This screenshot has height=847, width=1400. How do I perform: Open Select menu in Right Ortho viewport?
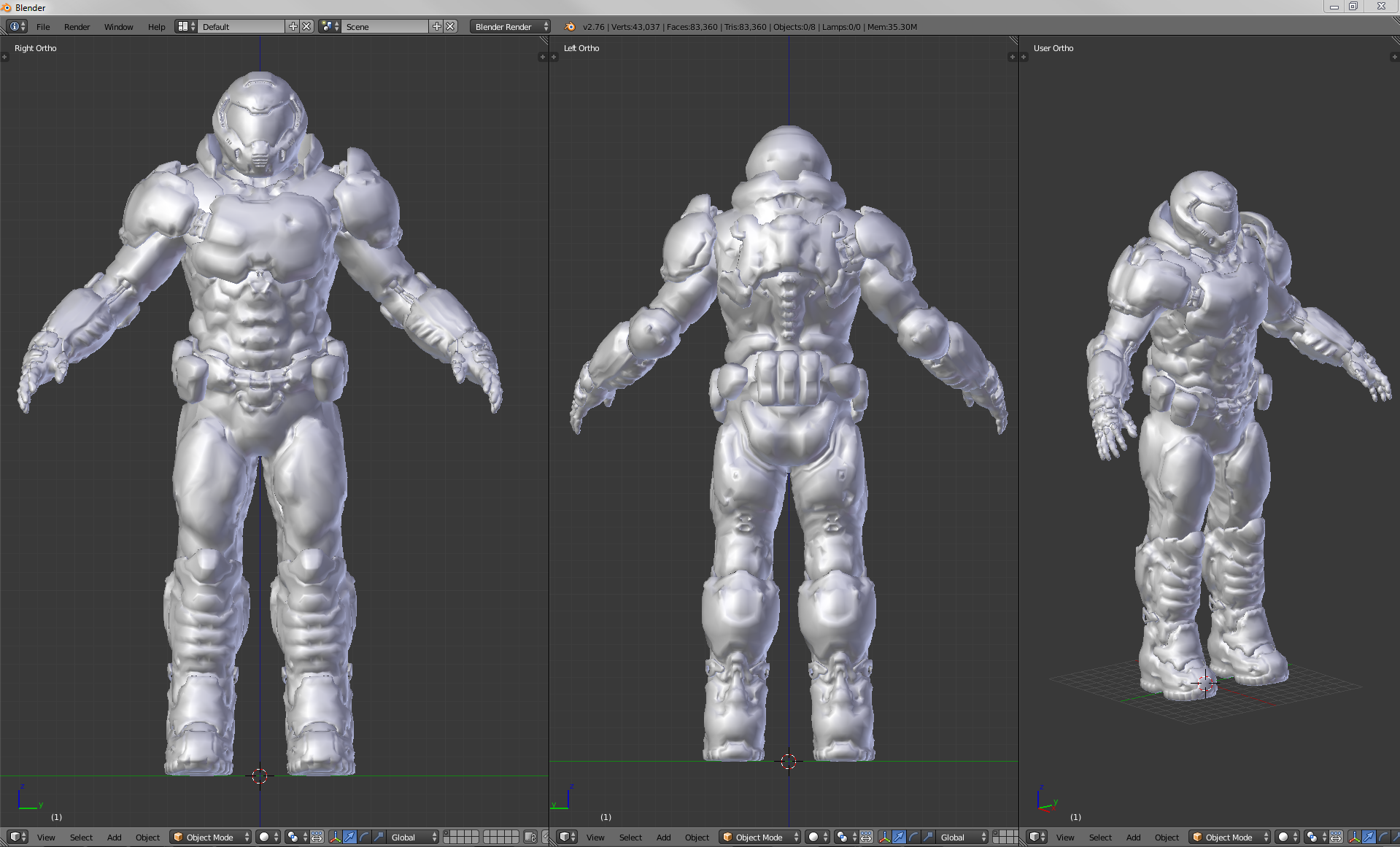click(81, 837)
